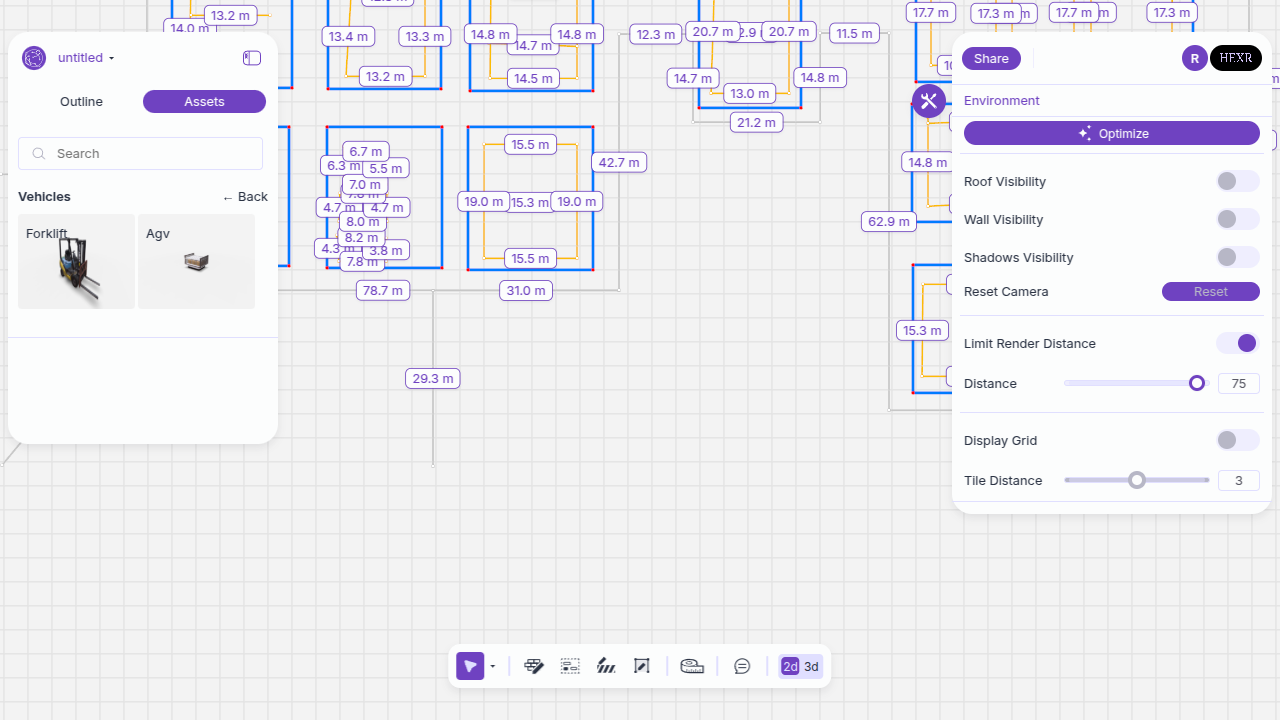Toggle Wall Visibility switch
Screen dimensions: 1280x720
1237,219
